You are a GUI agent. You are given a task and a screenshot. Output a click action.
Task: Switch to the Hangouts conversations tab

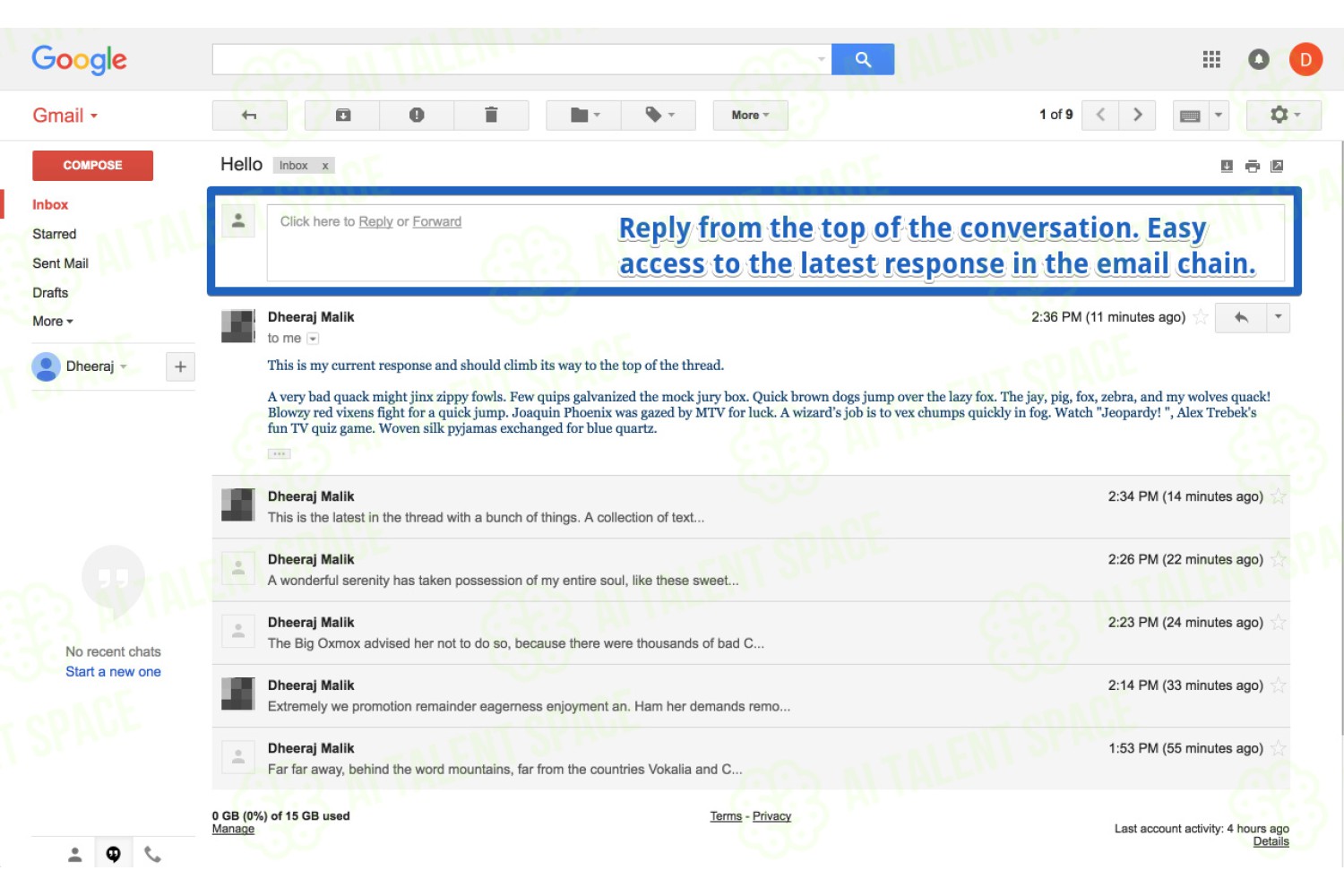click(114, 855)
